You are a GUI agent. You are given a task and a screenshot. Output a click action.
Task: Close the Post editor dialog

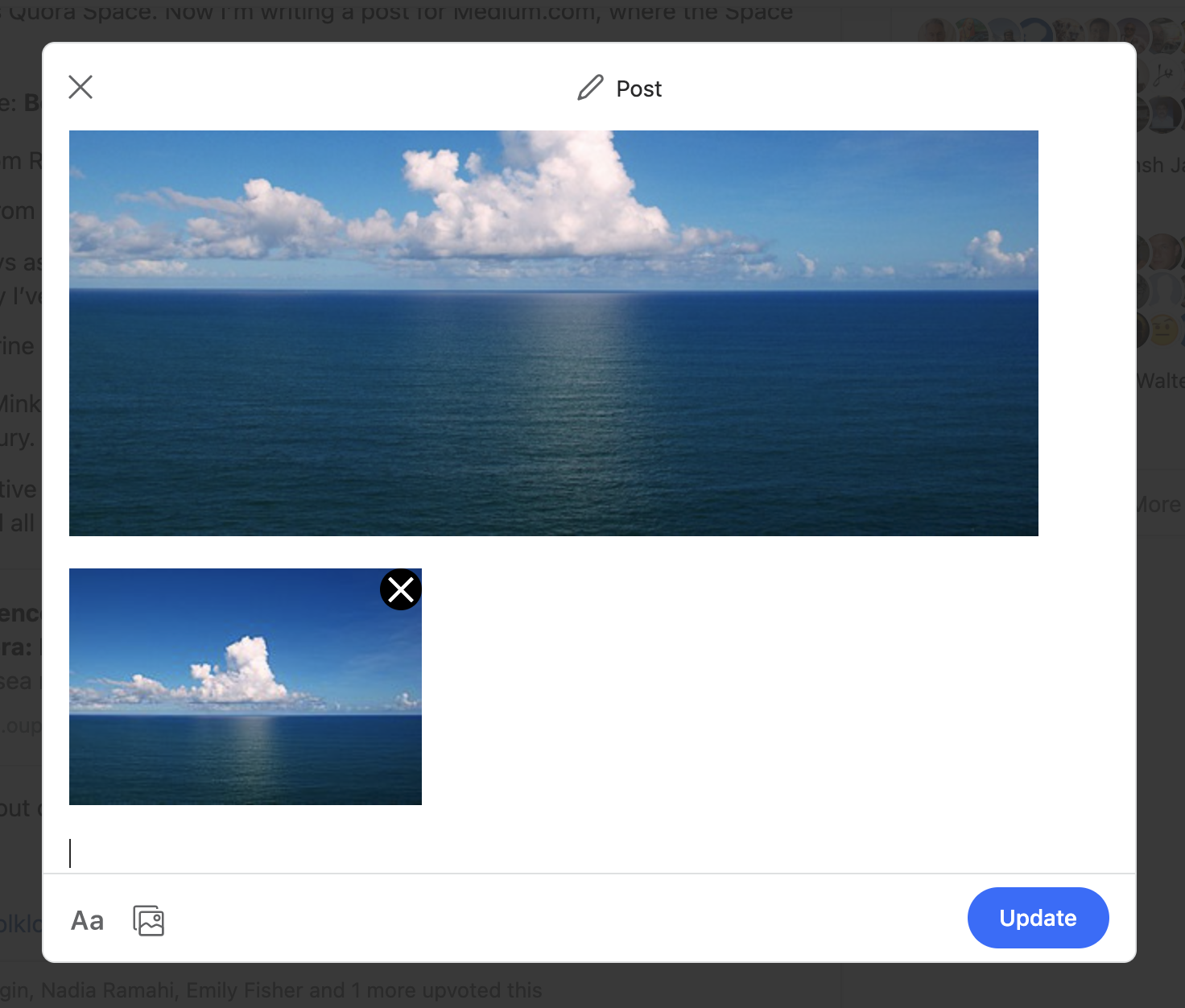[81, 87]
